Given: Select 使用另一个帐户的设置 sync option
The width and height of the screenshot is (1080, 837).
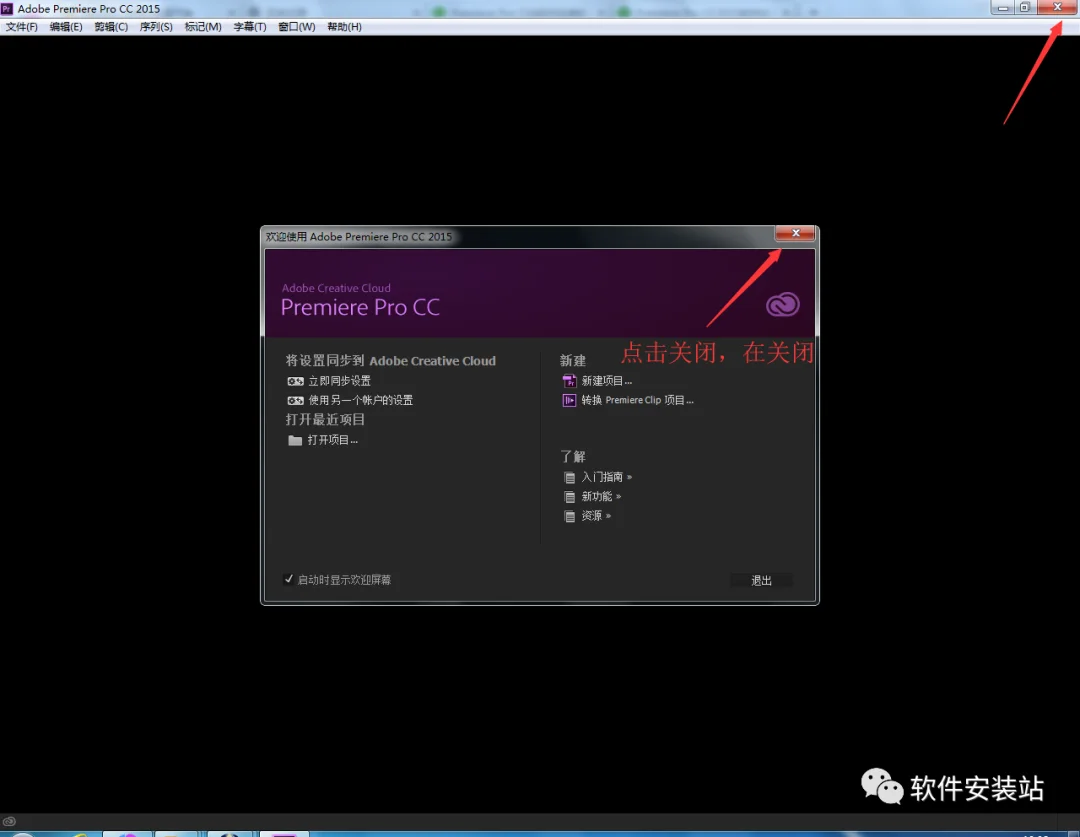Looking at the screenshot, I should [350, 400].
